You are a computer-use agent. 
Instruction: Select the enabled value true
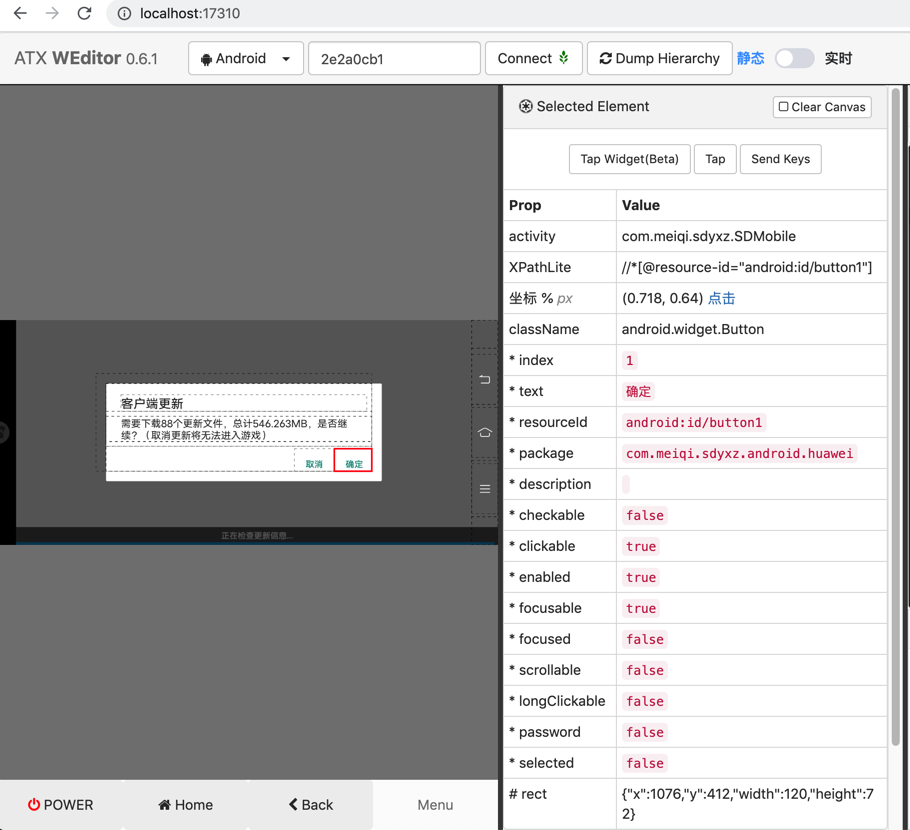click(641, 577)
